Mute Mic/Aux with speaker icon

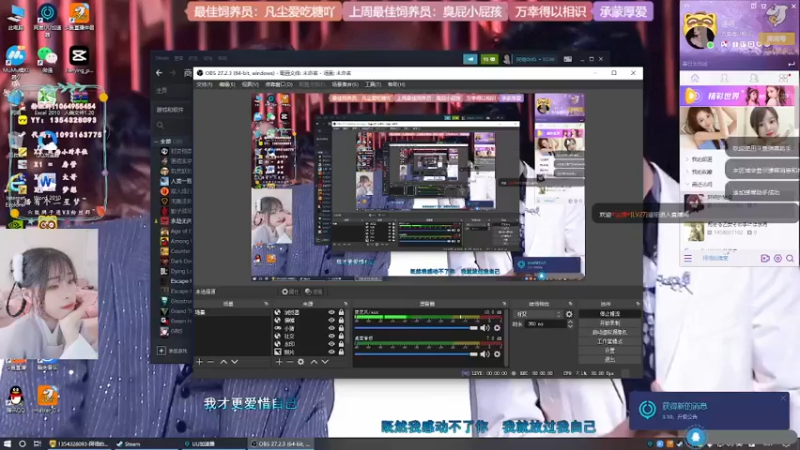pos(484,328)
